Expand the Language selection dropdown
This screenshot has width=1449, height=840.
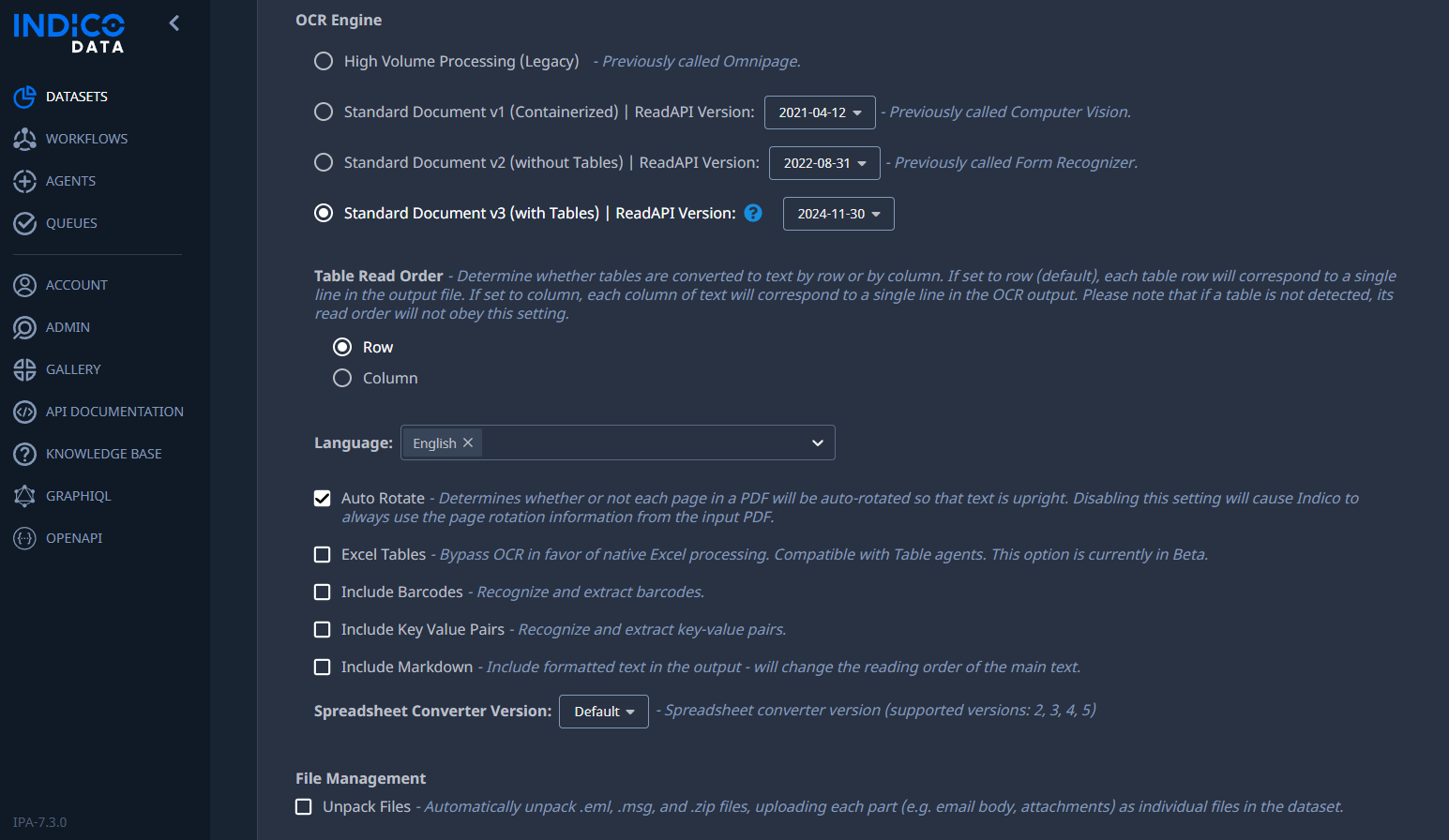[x=817, y=442]
